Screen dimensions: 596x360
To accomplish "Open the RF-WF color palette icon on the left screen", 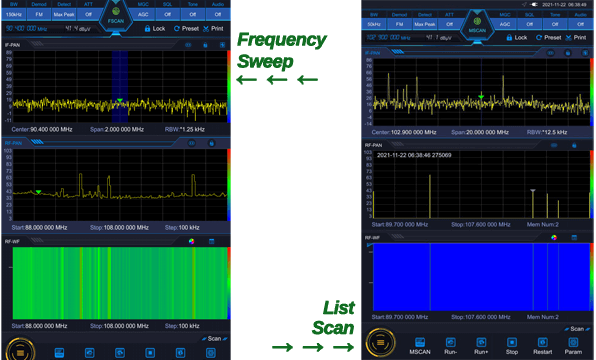I will 192,241.
